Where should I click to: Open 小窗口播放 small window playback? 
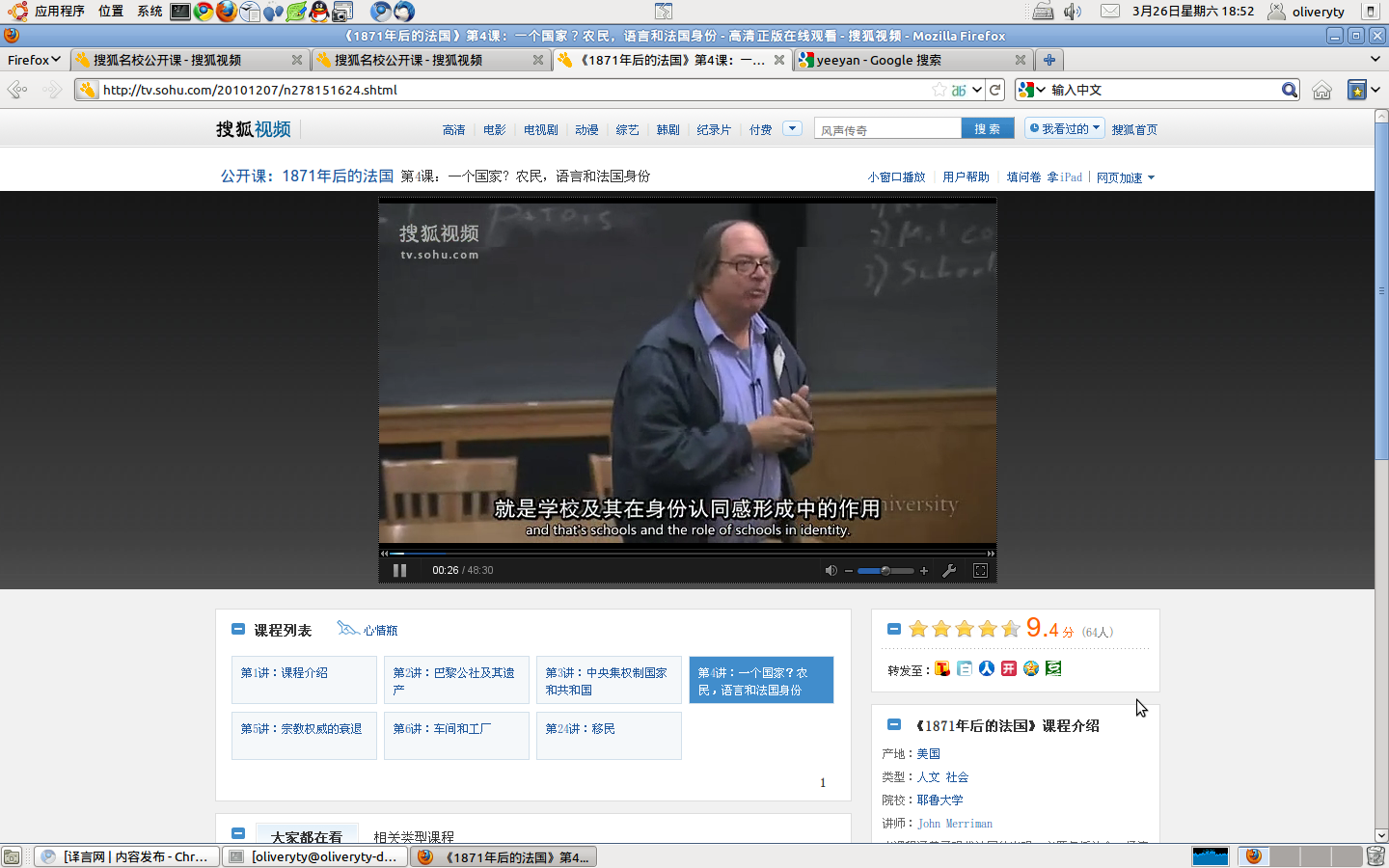tap(896, 177)
